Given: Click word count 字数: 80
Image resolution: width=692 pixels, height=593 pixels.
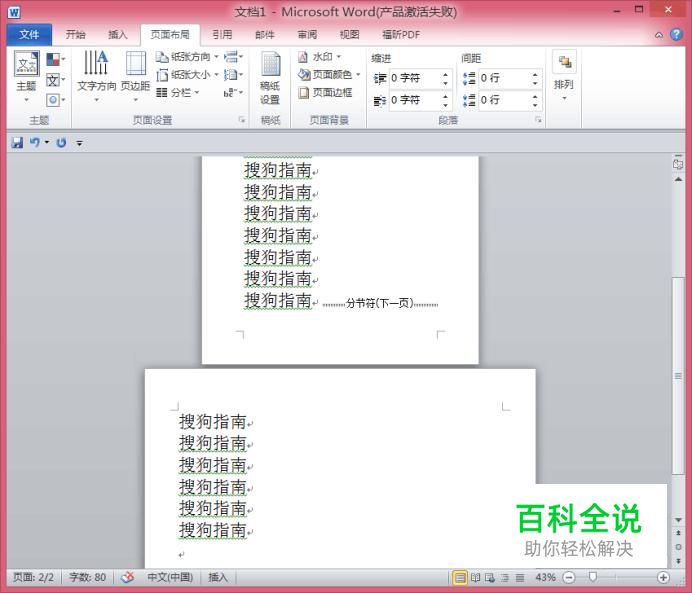Looking at the screenshot, I should click(x=87, y=577).
